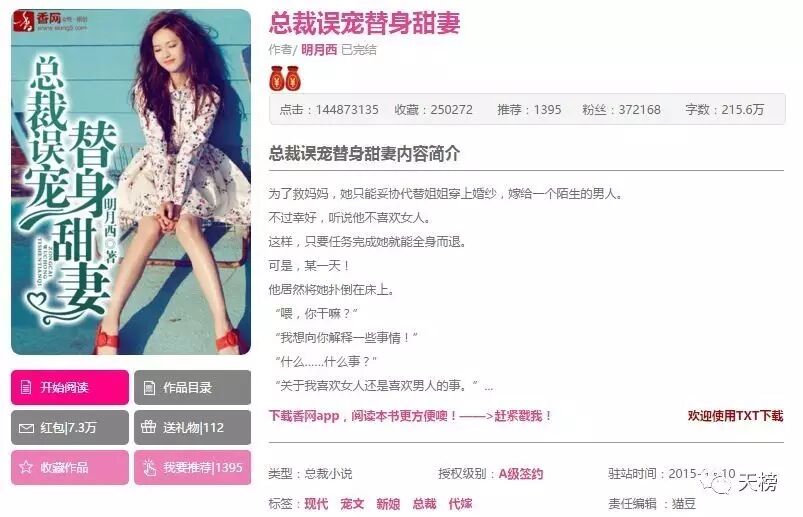Open the 作品目录 catalog button
803x517 pixels.
point(193,387)
